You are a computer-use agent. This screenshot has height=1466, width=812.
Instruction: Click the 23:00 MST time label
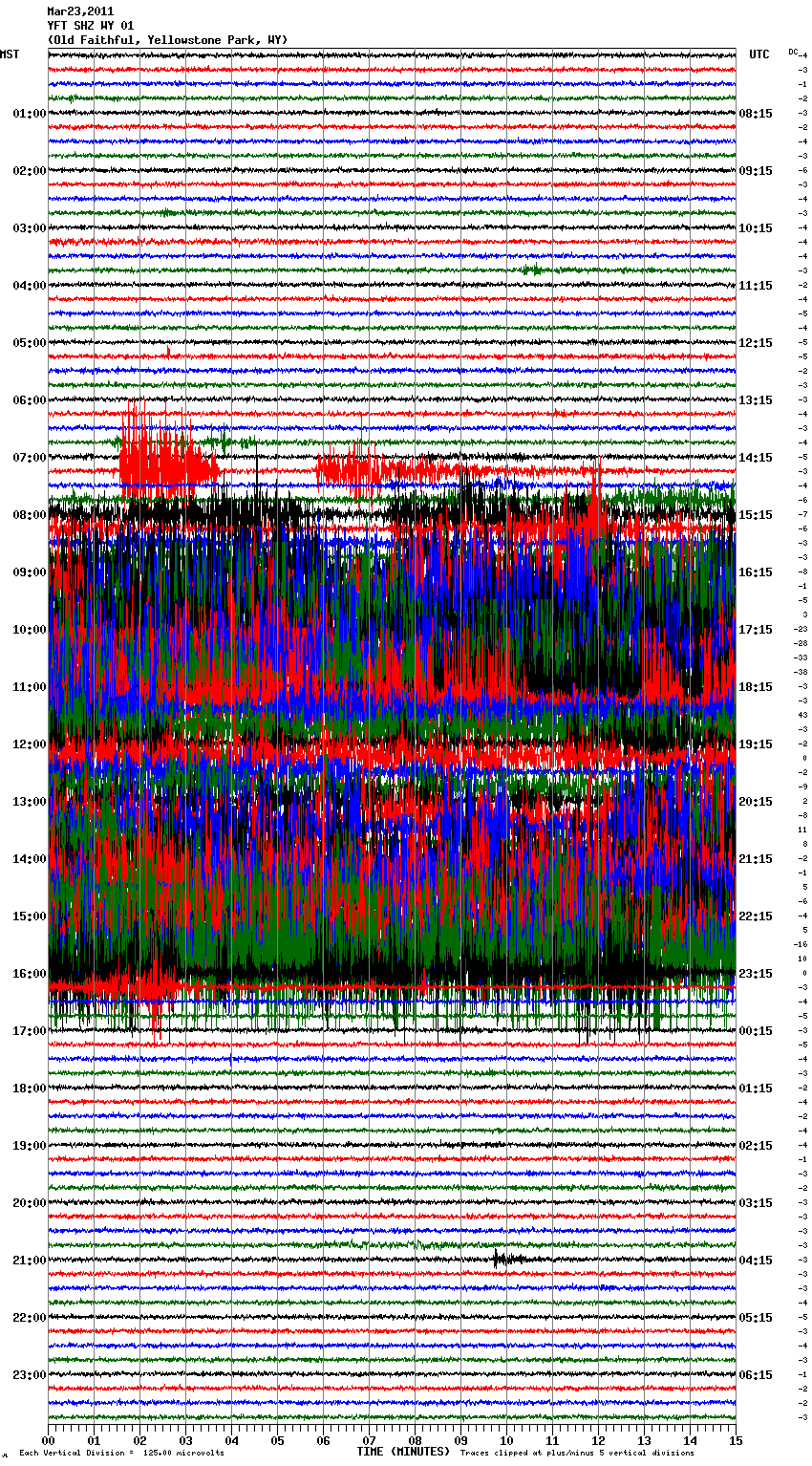30,1375
